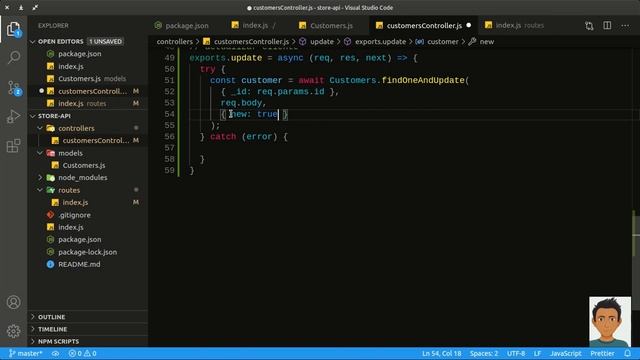The height and width of the screenshot is (360, 640).
Task: Click controllers breadcrumb segment
Action: tap(174, 42)
